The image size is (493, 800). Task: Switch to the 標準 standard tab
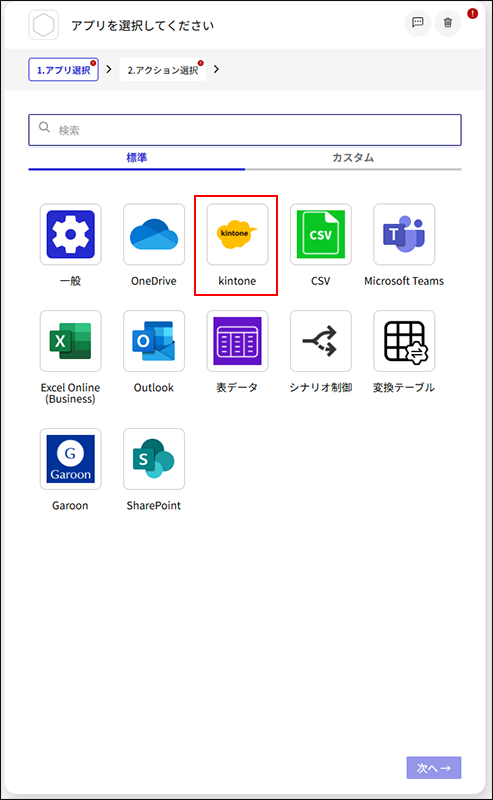[x=137, y=158]
